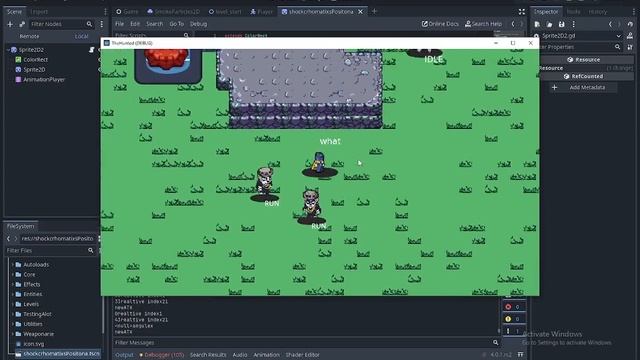
Task: Open the File menu
Action: 119,24
